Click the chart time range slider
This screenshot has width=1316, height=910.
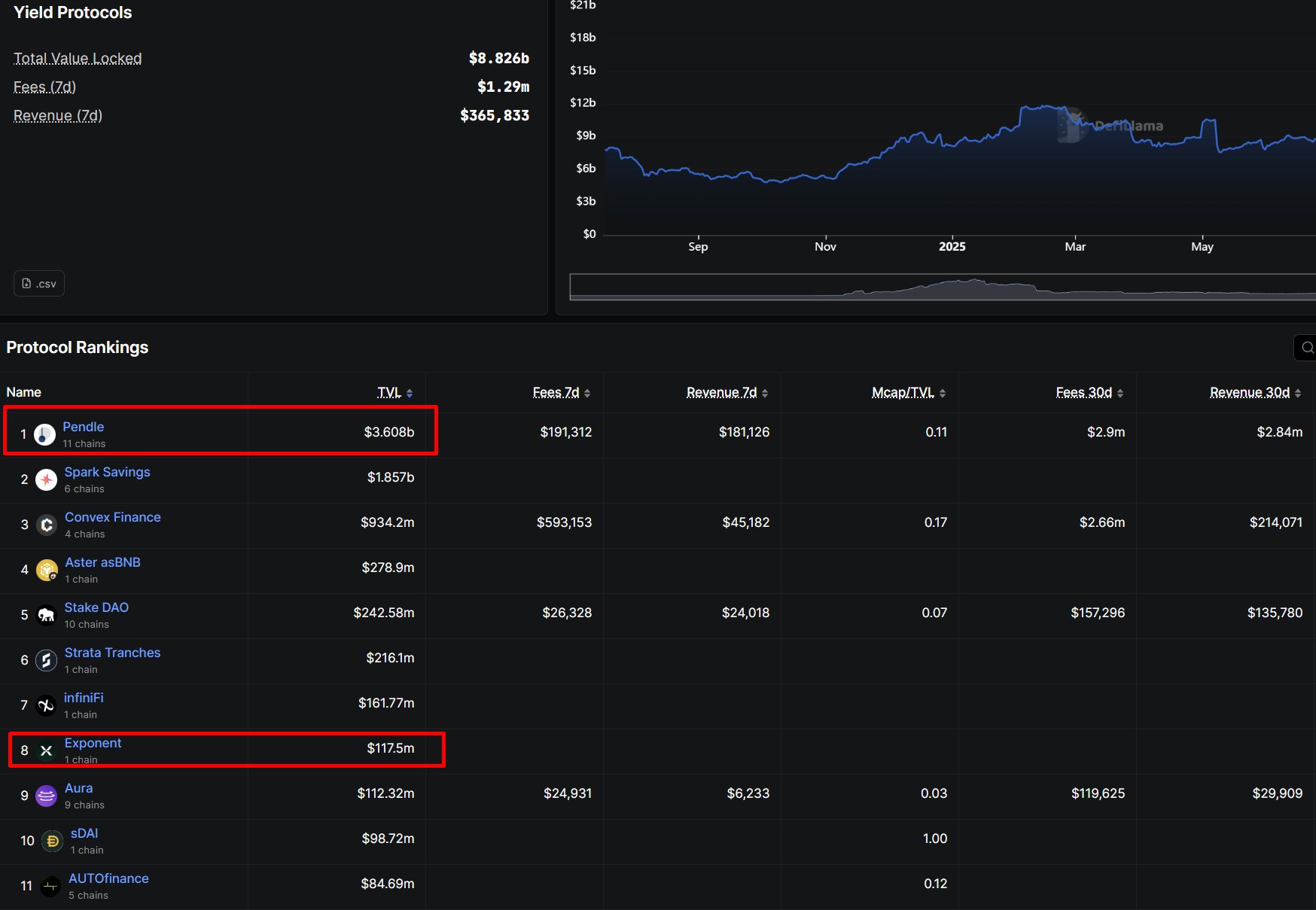pyautogui.click(x=942, y=287)
